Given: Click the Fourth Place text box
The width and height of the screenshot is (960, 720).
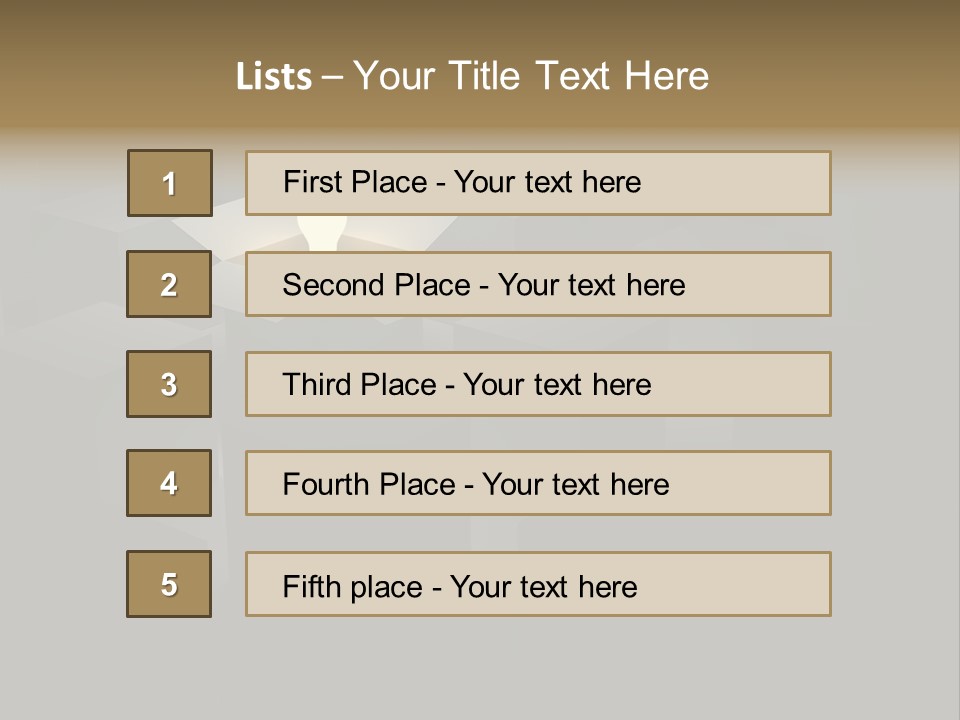Looking at the screenshot, I should point(538,483).
